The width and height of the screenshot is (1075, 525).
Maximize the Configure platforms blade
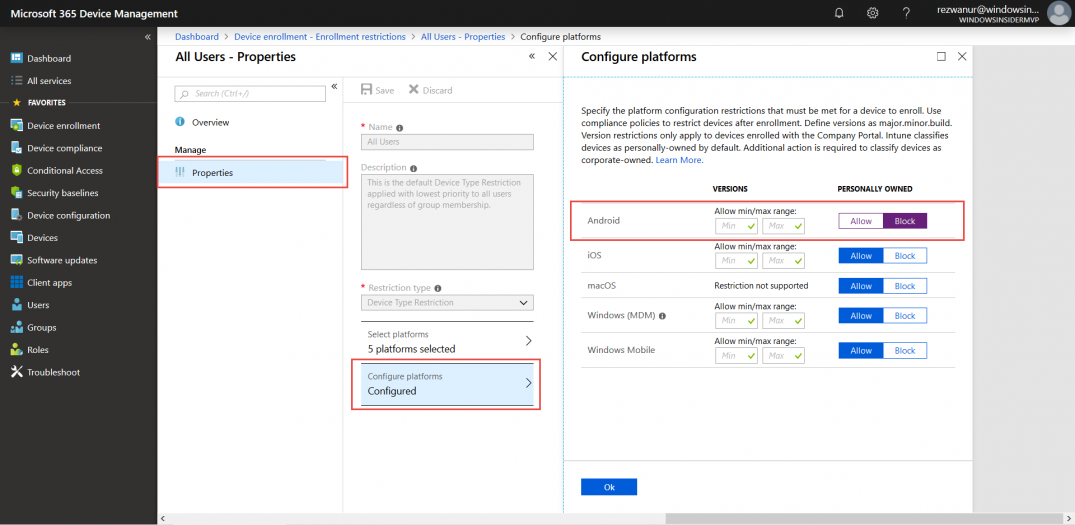pos(941,56)
